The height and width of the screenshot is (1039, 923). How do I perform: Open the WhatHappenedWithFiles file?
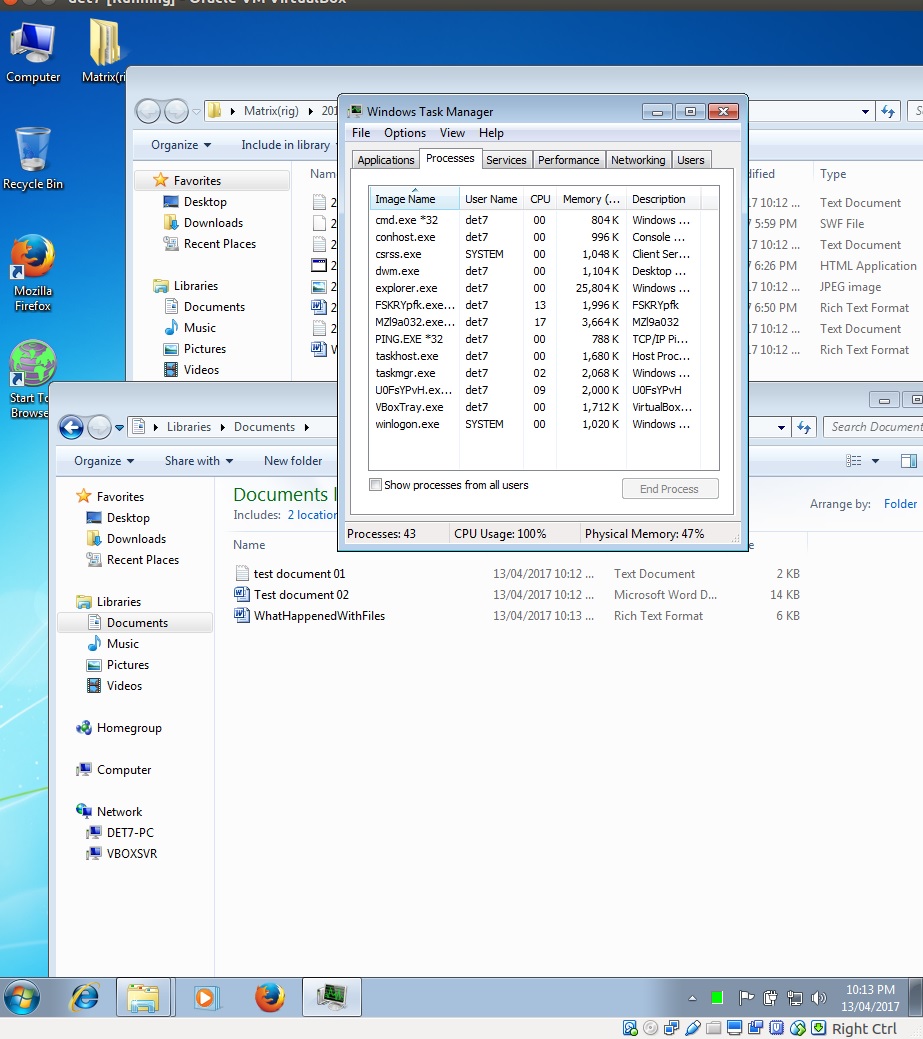point(319,616)
